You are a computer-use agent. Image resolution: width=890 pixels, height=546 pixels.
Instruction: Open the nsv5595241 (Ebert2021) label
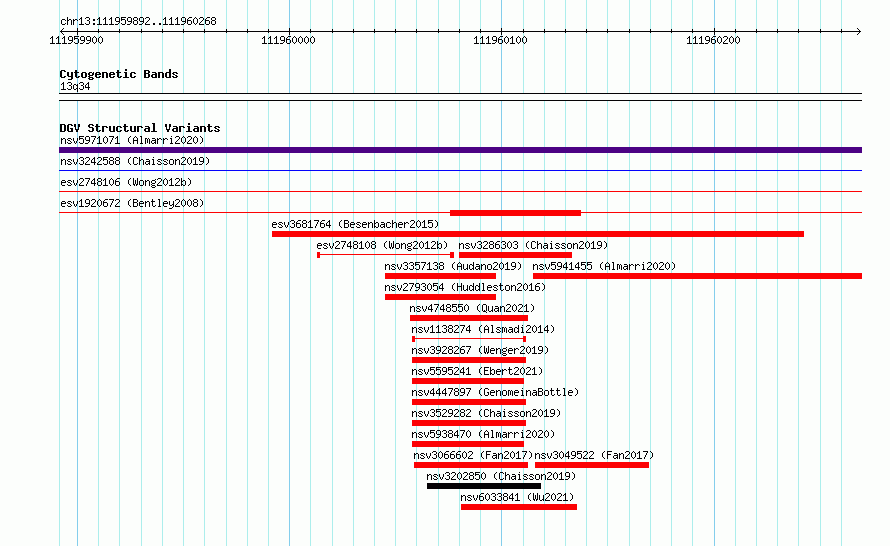(477, 371)
